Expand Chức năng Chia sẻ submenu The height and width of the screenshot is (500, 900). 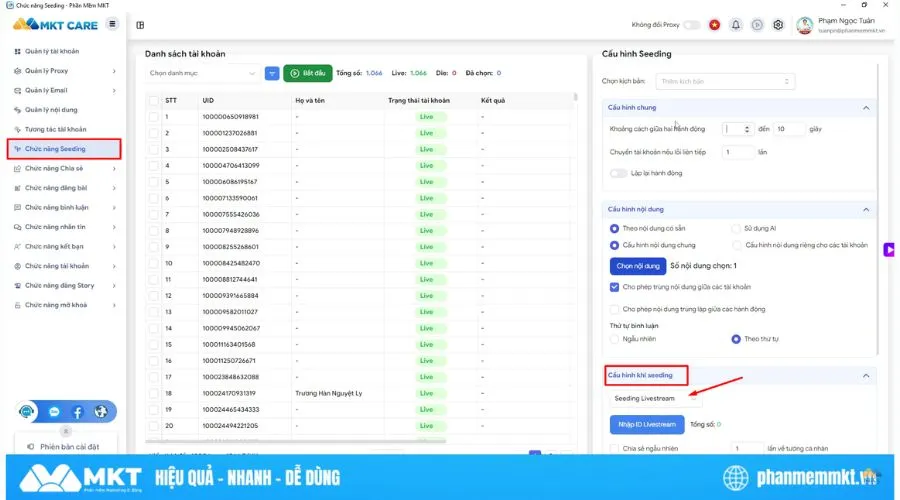click(x=114, y=169)
